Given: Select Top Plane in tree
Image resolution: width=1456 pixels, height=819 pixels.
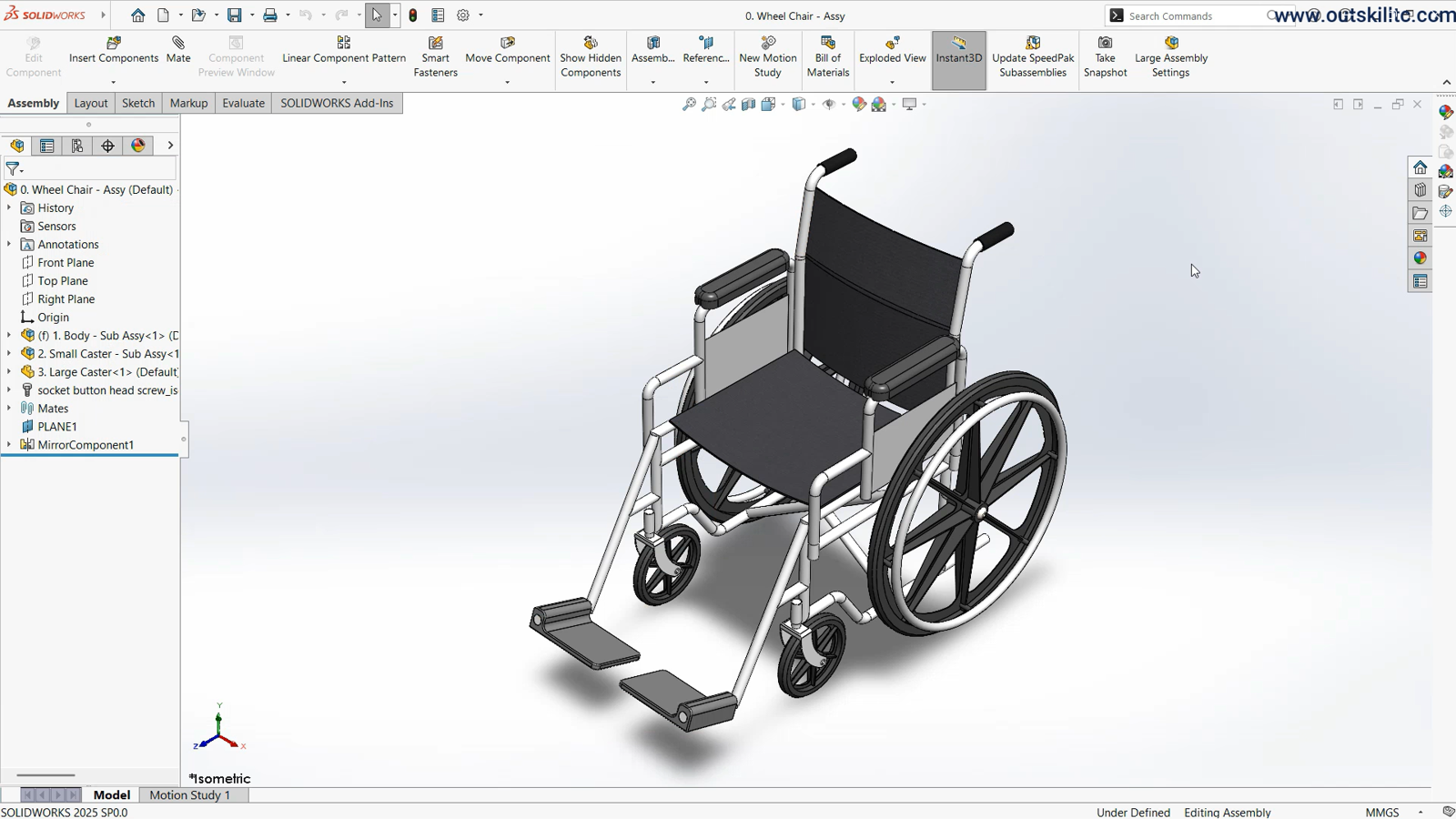Looking at the screenshot, I should [x=63, y=280].
